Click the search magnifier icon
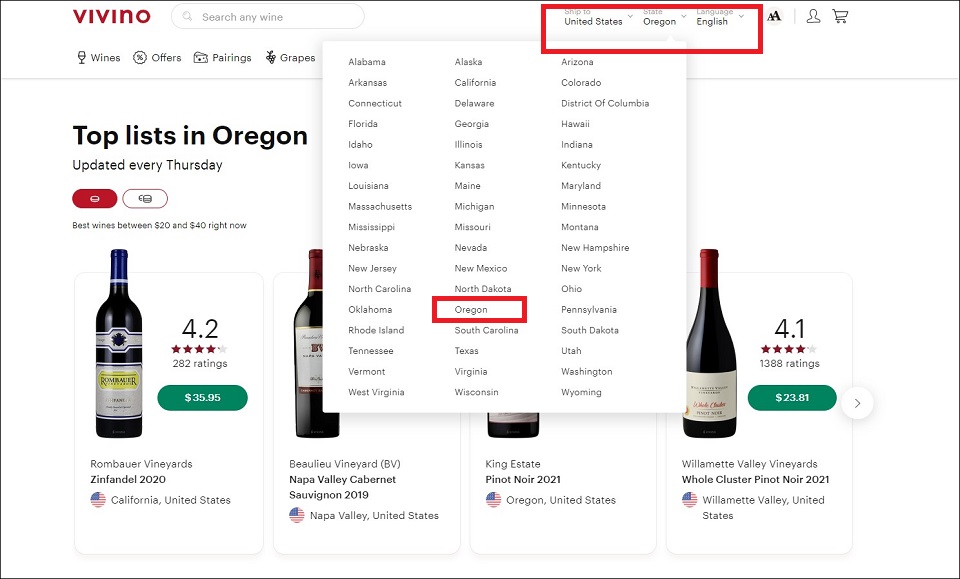This screenshot has height=579, width=960. pyautogui.click(x=187, y=17)
